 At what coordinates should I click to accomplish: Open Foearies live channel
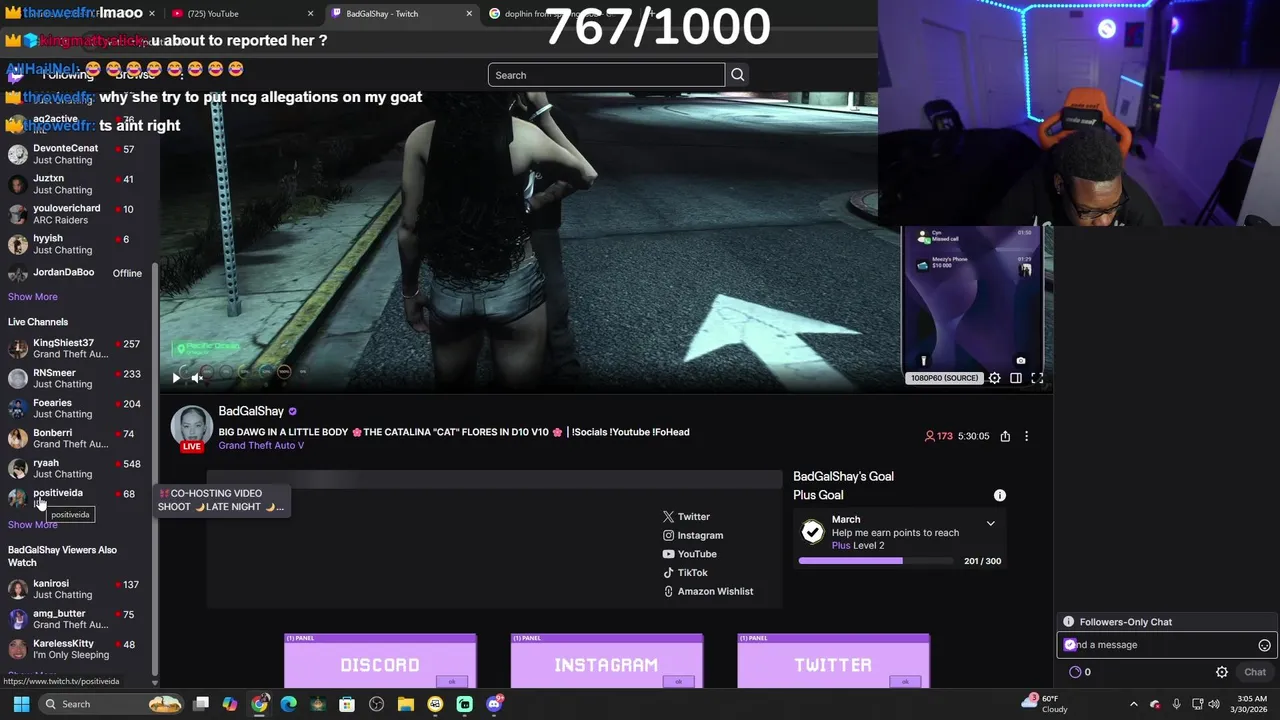click(x=76, y=408)
